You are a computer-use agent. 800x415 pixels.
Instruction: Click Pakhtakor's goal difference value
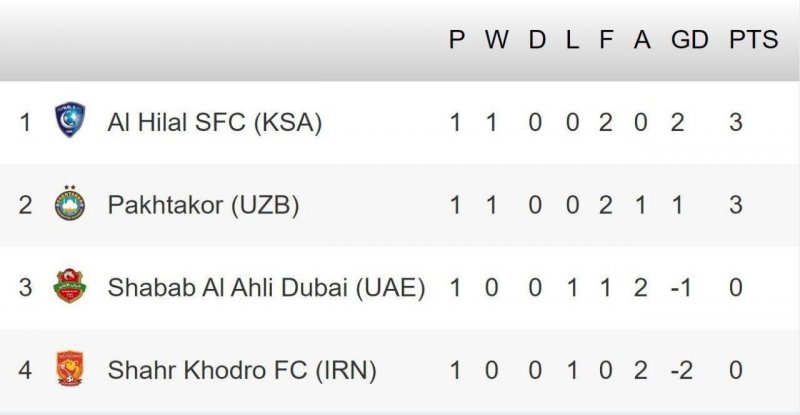click(678, 206)
